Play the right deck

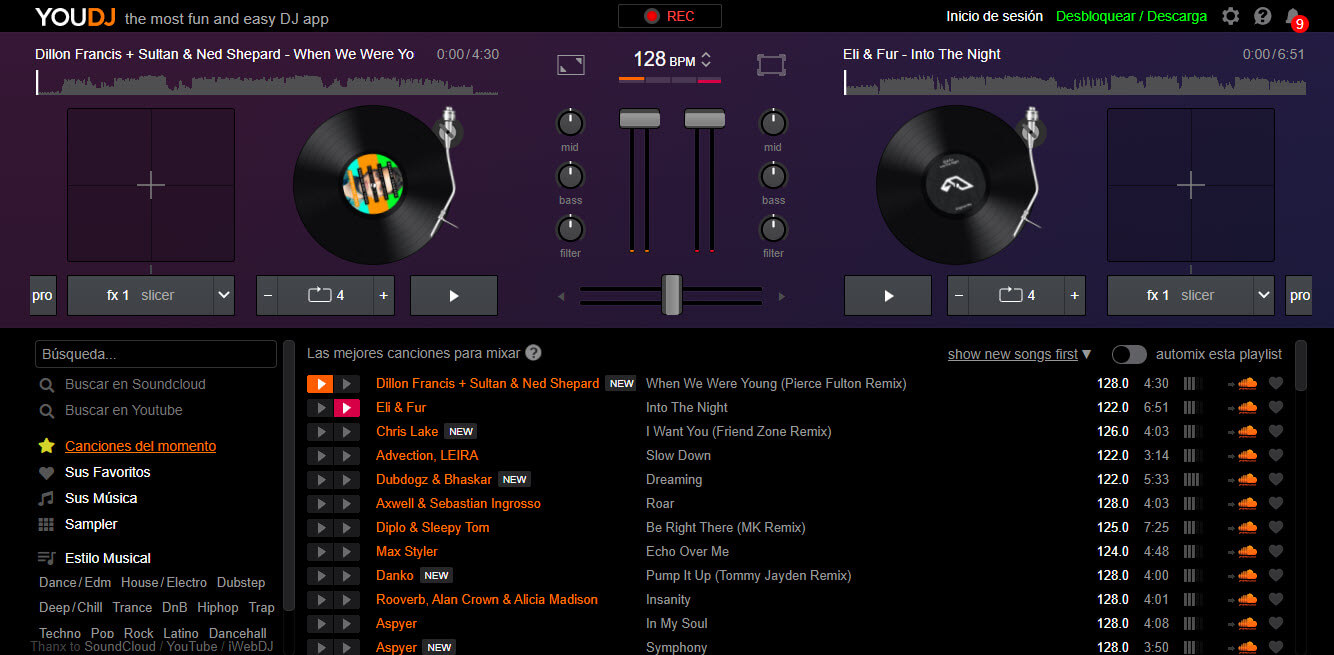pos(888,296)
